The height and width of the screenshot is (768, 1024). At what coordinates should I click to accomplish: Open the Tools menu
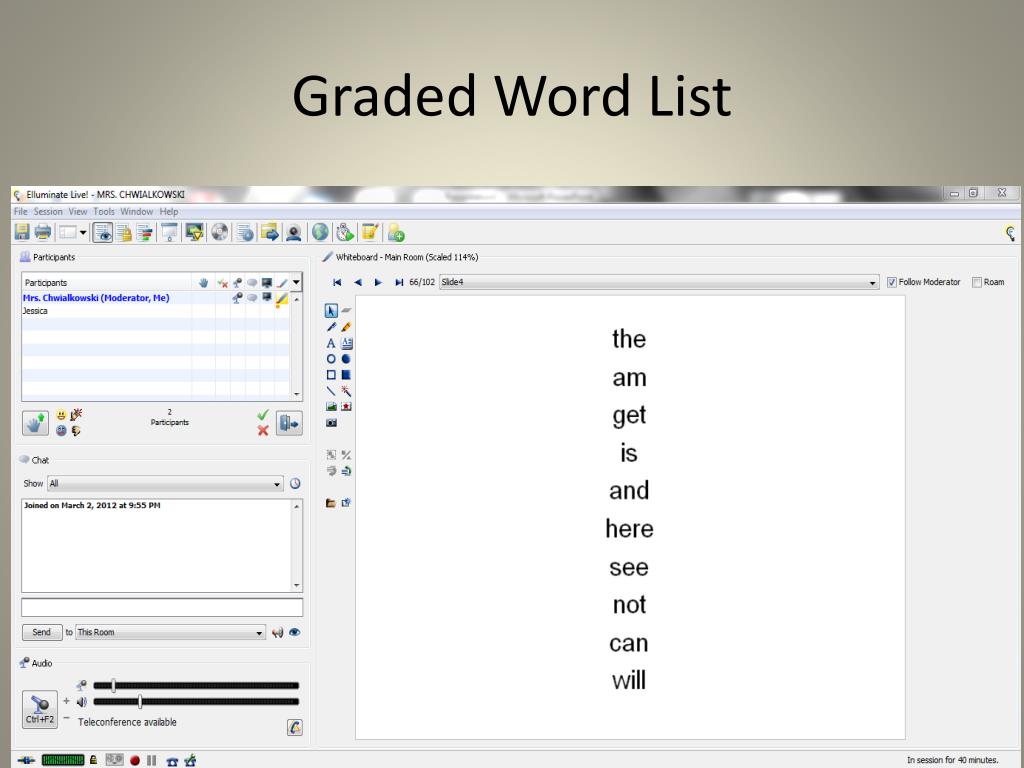click(x=104, y=212)
